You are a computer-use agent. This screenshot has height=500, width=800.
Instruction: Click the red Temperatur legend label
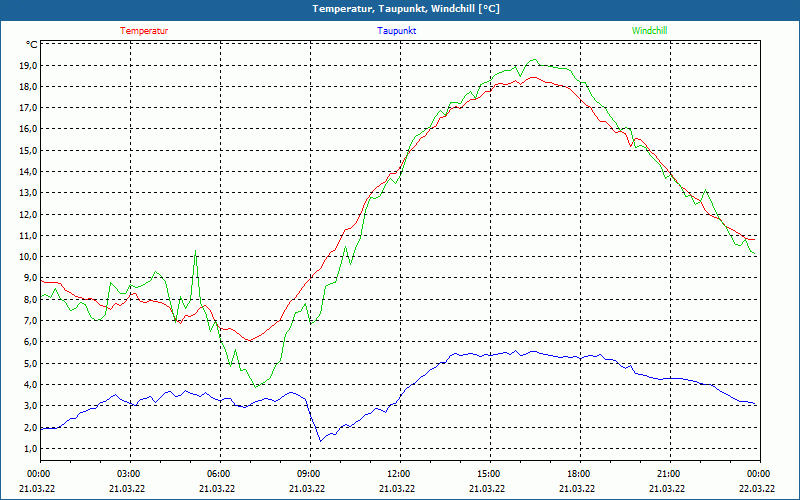coord(144,31)
